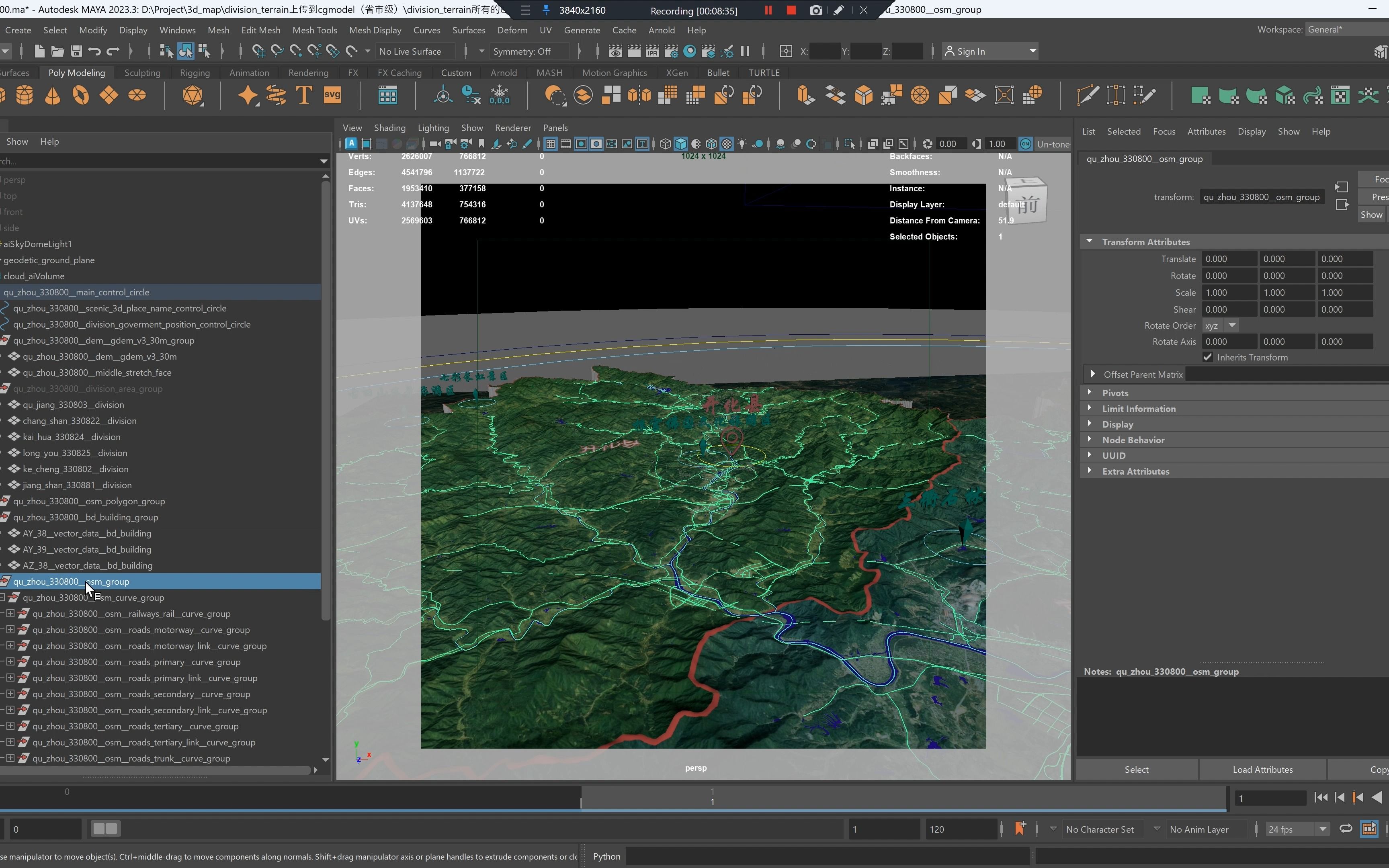The height and width of the screenshot is (868, 1389).
Task: Collapse the Transform Attributes section
Action: pyautogui.click(x=1089, y=242)
